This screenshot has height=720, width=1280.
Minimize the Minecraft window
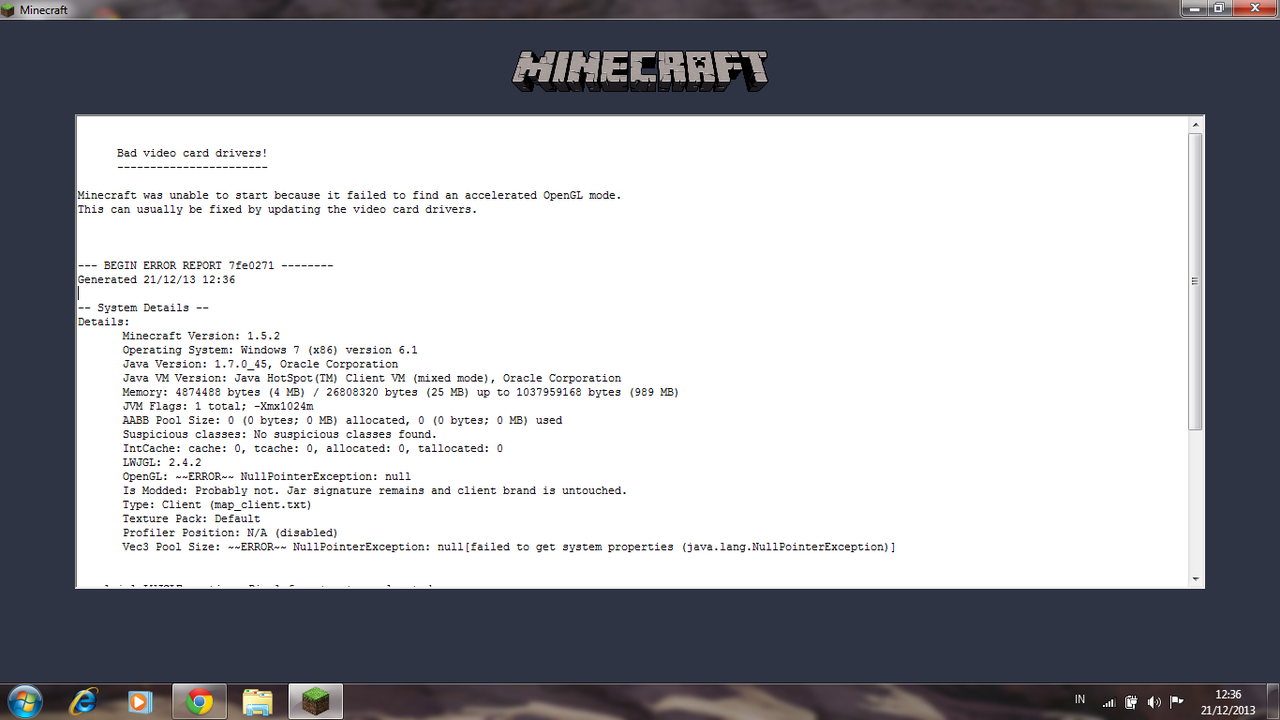pos(1194,8)
